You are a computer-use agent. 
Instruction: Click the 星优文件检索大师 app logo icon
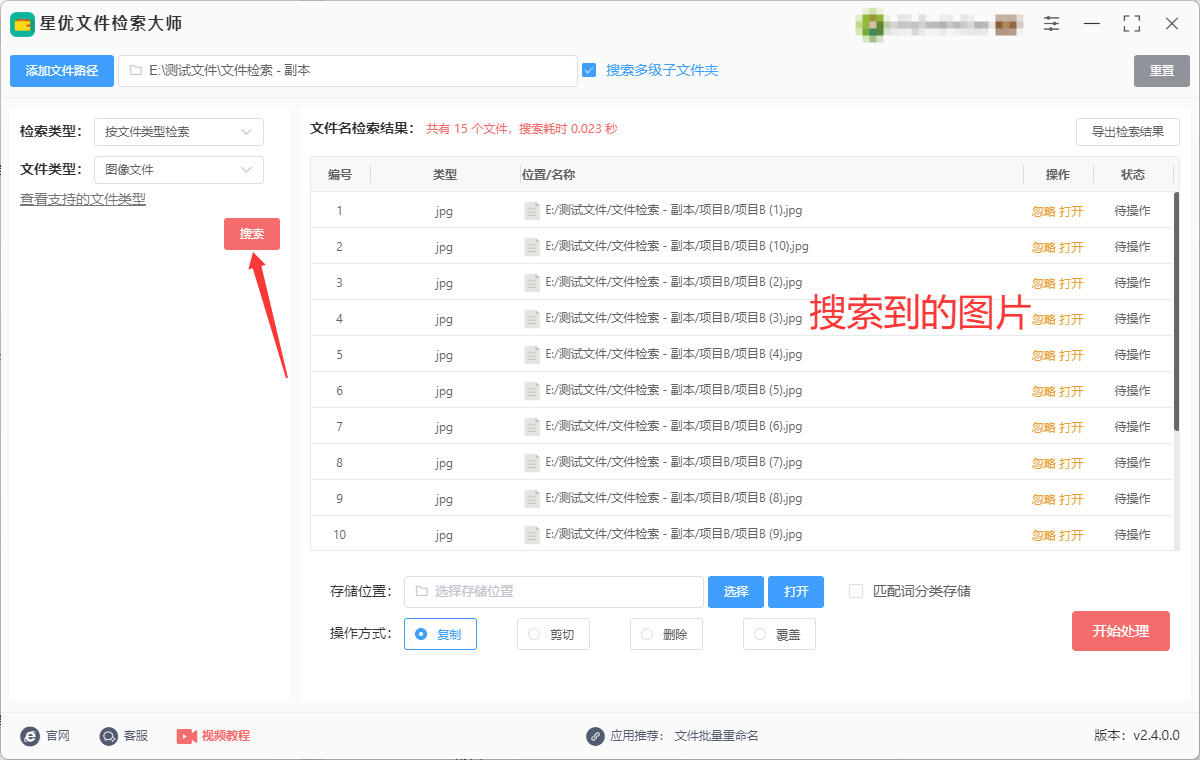[x=23, y=24]
